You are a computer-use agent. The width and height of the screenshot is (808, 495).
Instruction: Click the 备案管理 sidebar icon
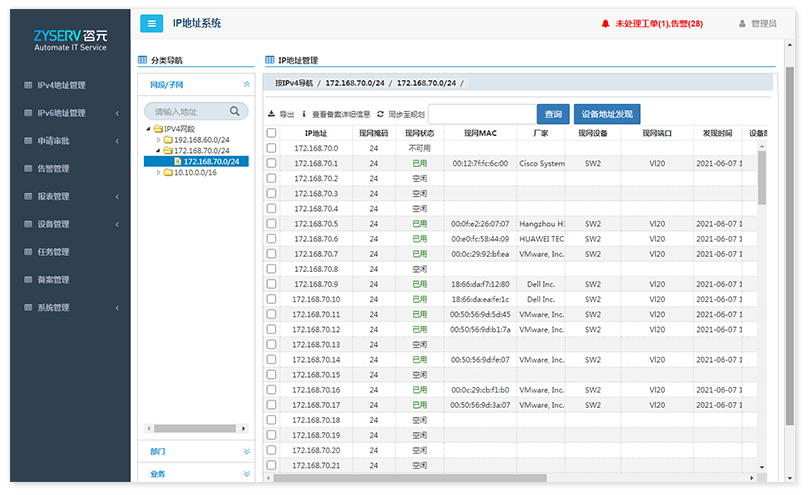(28, 280)
